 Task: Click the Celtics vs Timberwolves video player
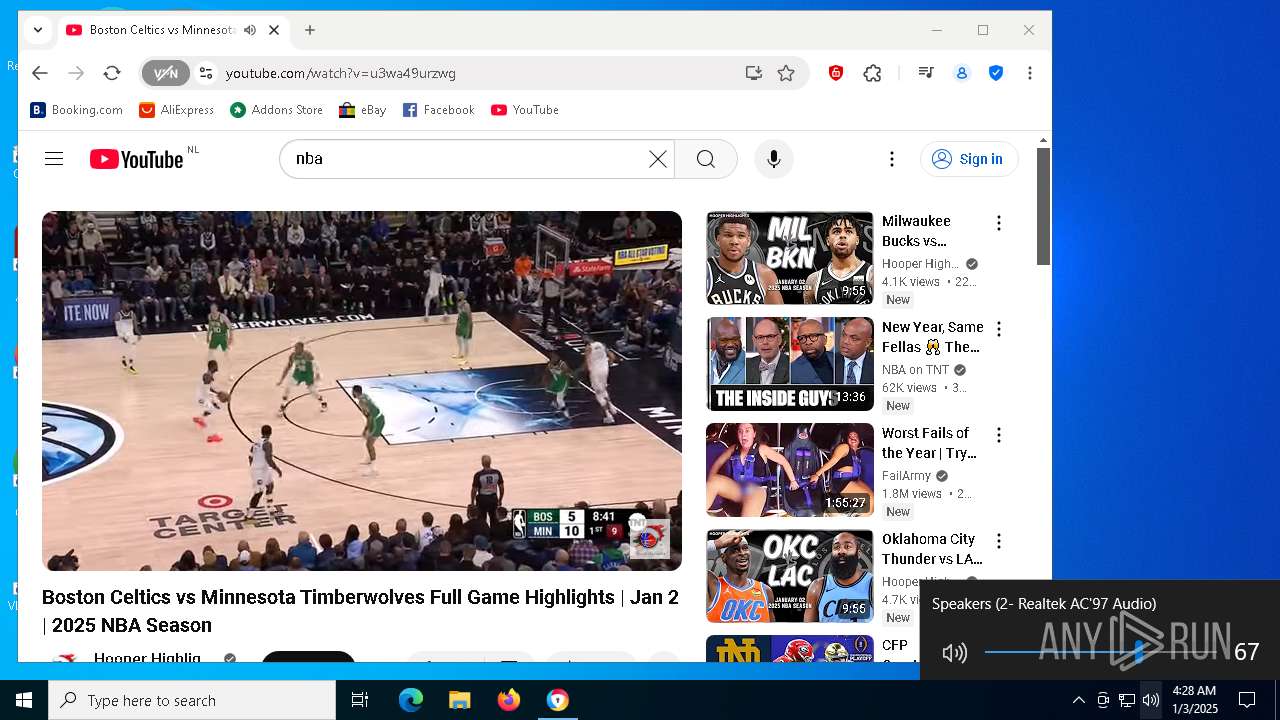pyautogui.click(x=362, y=391)
